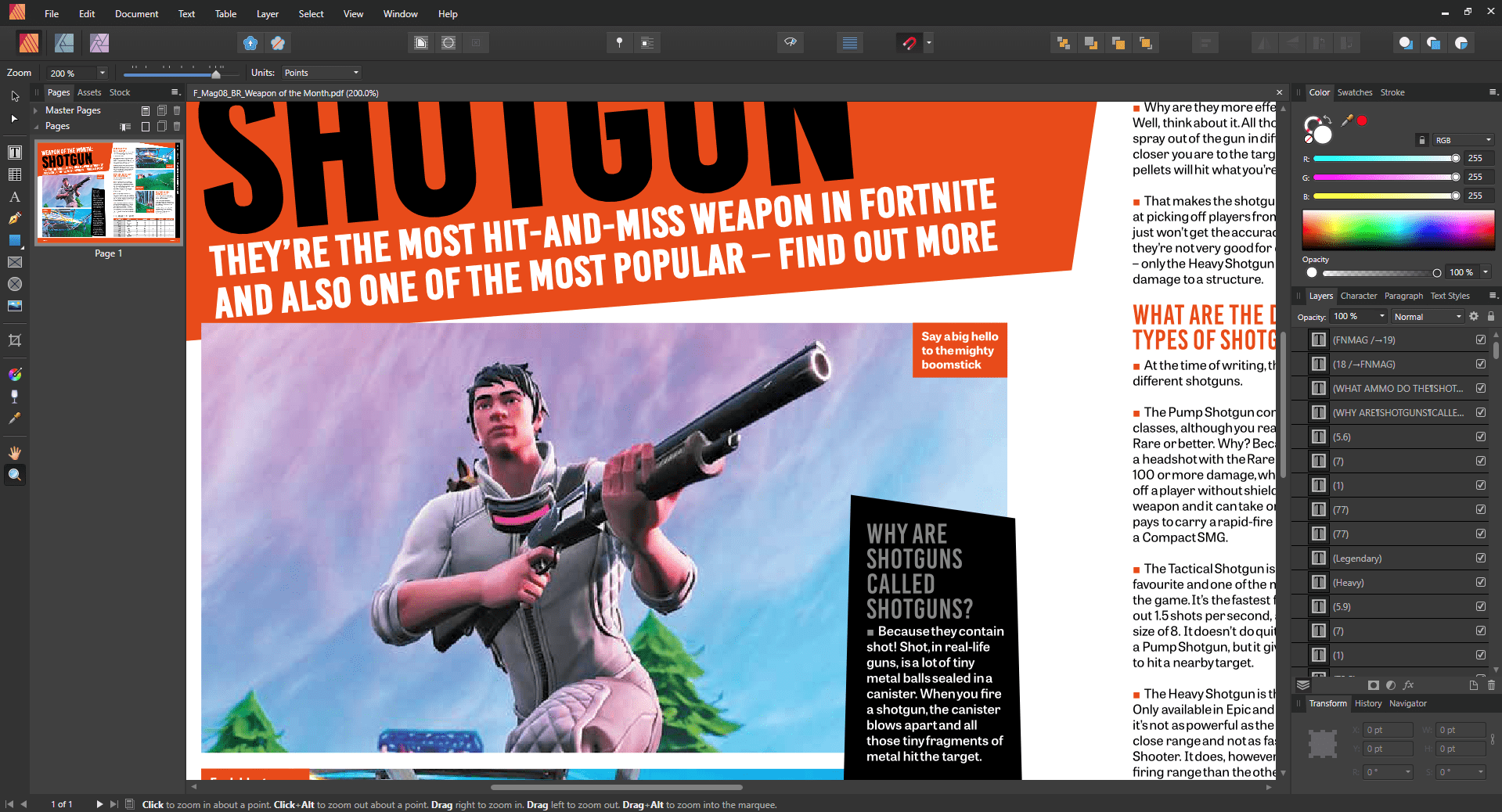Open the Normal blend mode dropdown
This screenshot has height=812, width=1502.
[x=1428, y=316]
